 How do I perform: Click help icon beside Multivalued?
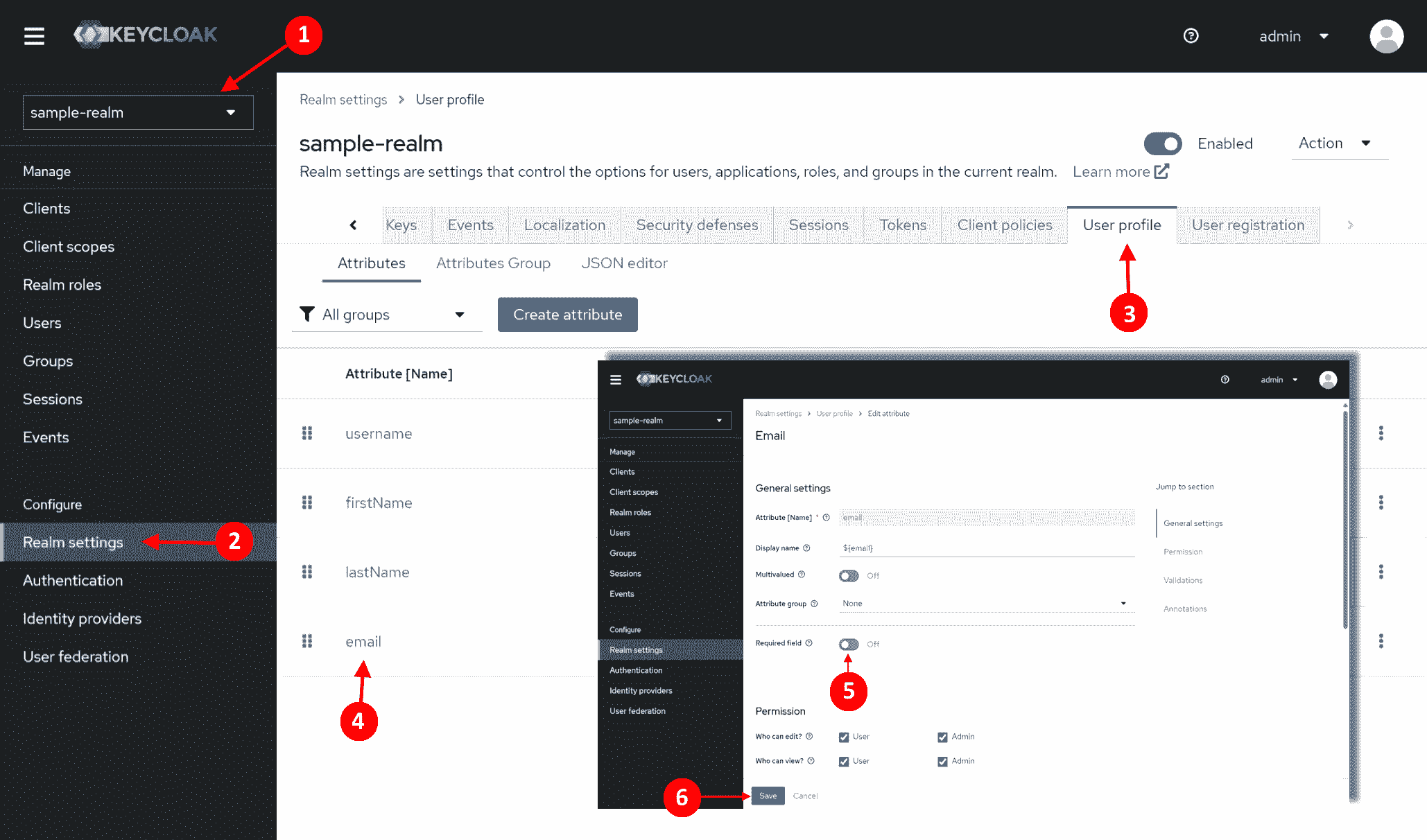(802, 575)
